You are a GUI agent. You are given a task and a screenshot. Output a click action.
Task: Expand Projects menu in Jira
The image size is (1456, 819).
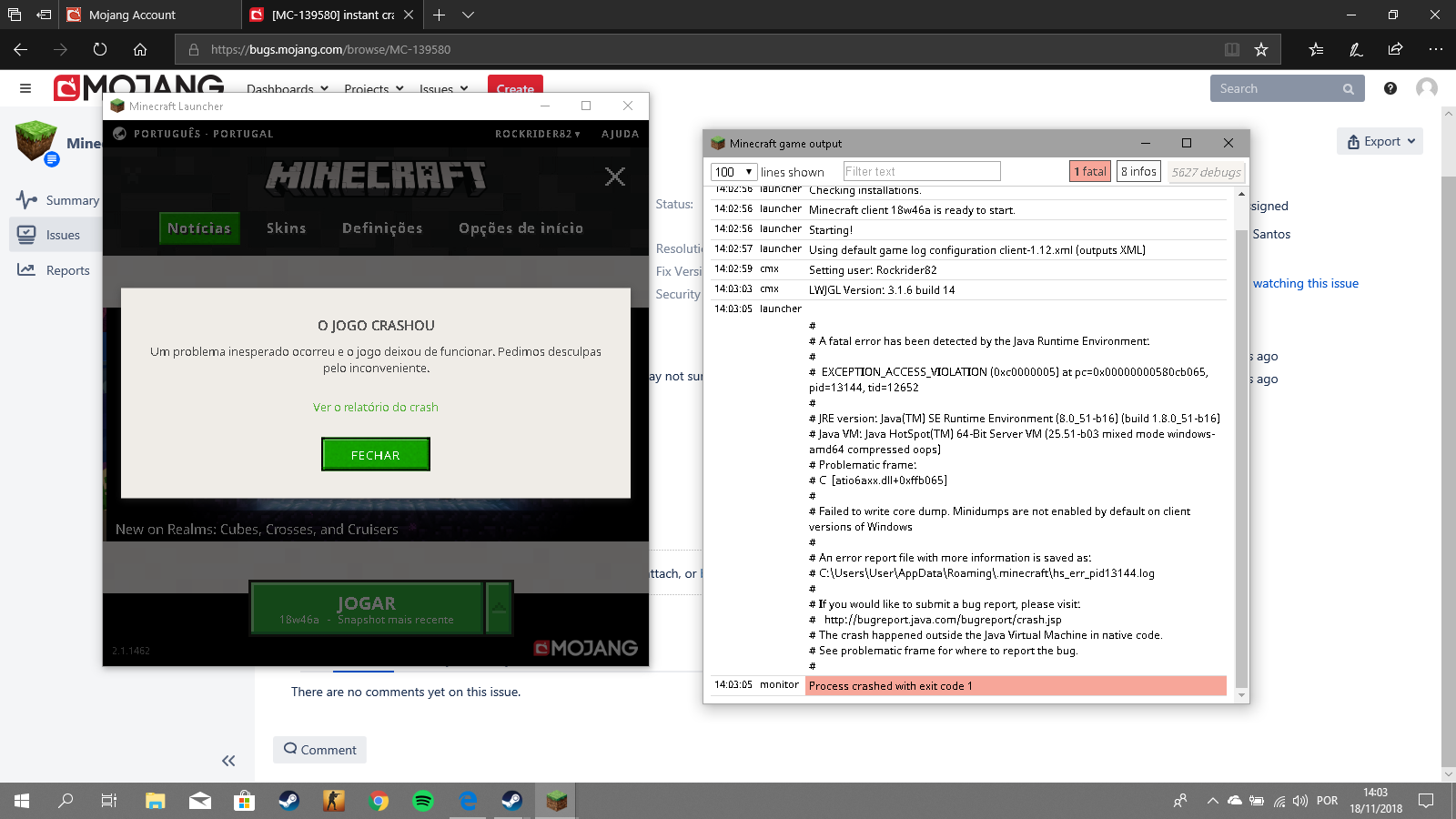click(374, 88)
